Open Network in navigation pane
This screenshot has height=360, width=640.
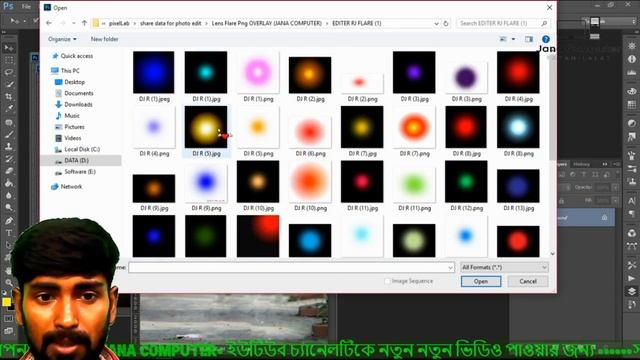(71, 187)
